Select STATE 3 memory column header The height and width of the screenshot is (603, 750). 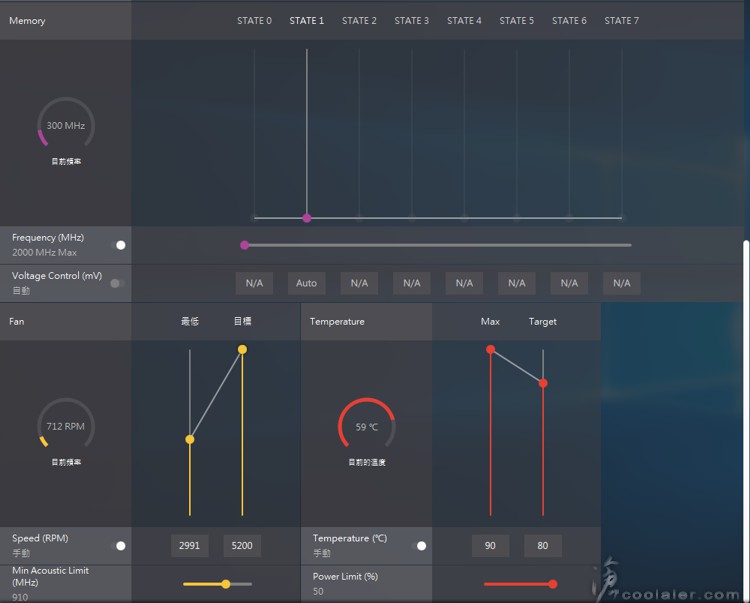tap(411, 21)
